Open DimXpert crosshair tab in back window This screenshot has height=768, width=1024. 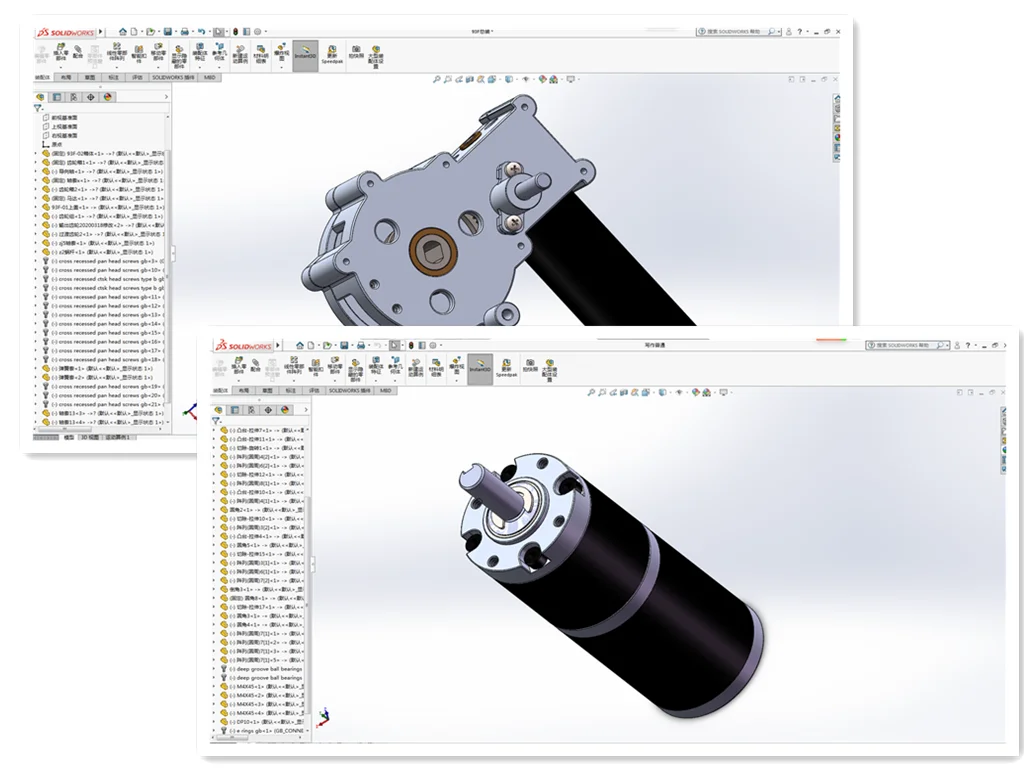pos(91,97)
